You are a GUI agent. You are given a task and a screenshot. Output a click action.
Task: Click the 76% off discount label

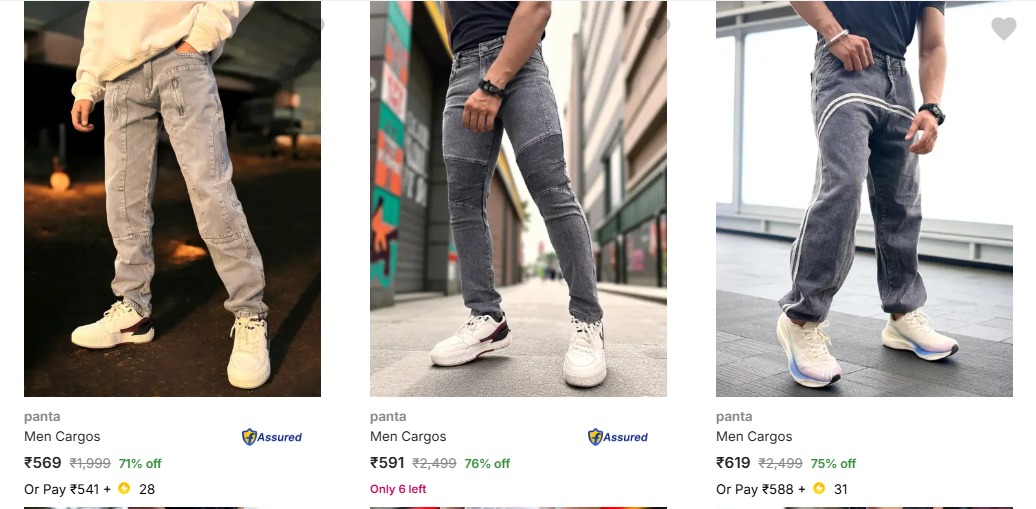click(x=487, y=463)
